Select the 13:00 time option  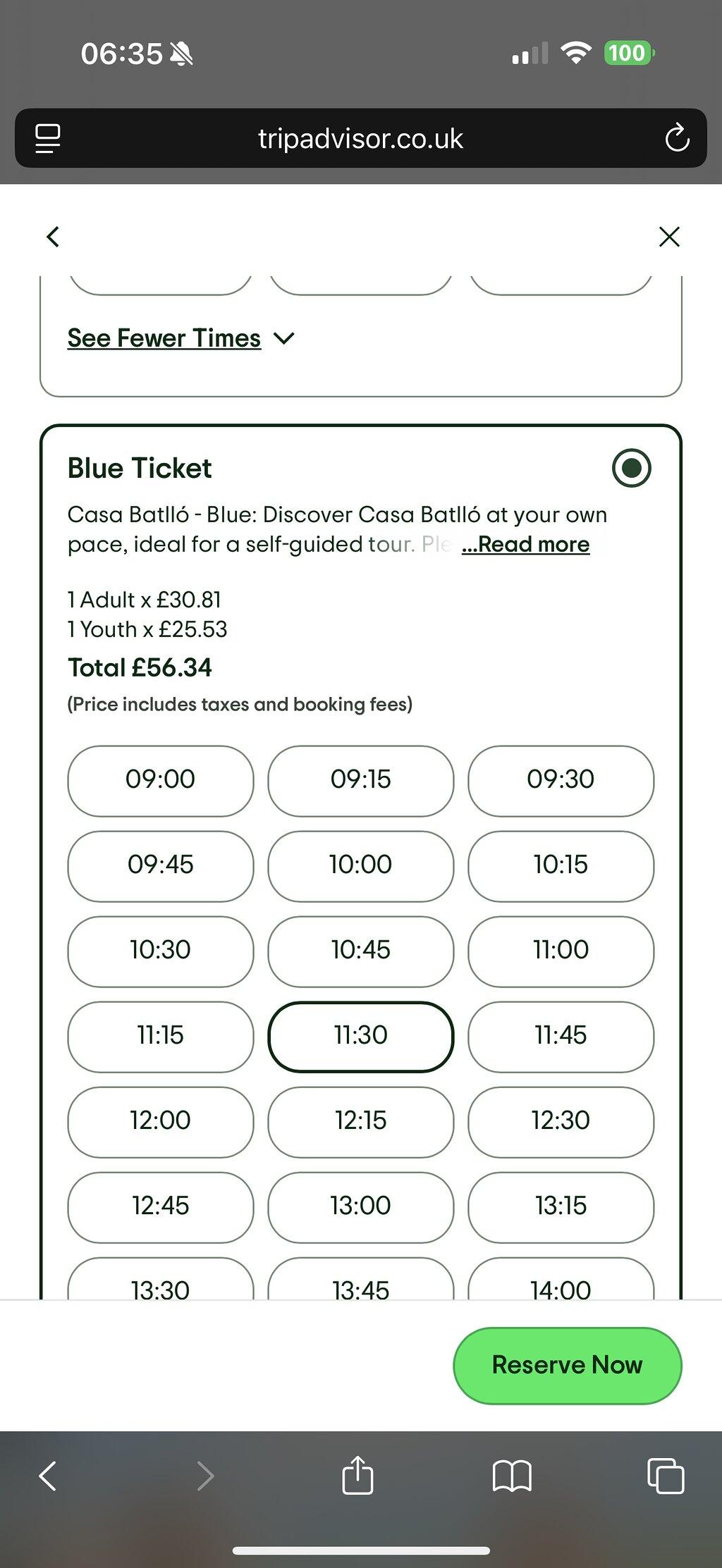361,1206
